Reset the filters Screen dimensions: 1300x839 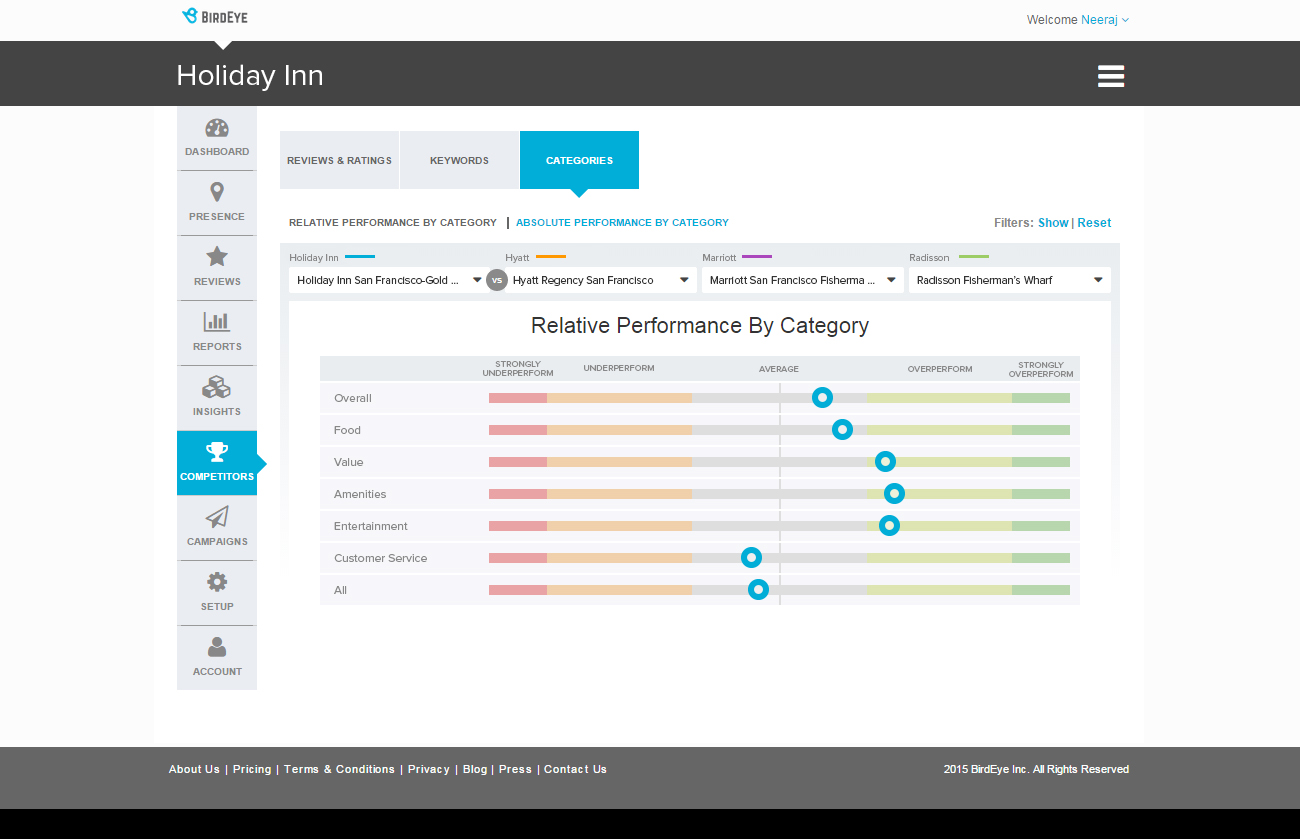[1094, 223]
